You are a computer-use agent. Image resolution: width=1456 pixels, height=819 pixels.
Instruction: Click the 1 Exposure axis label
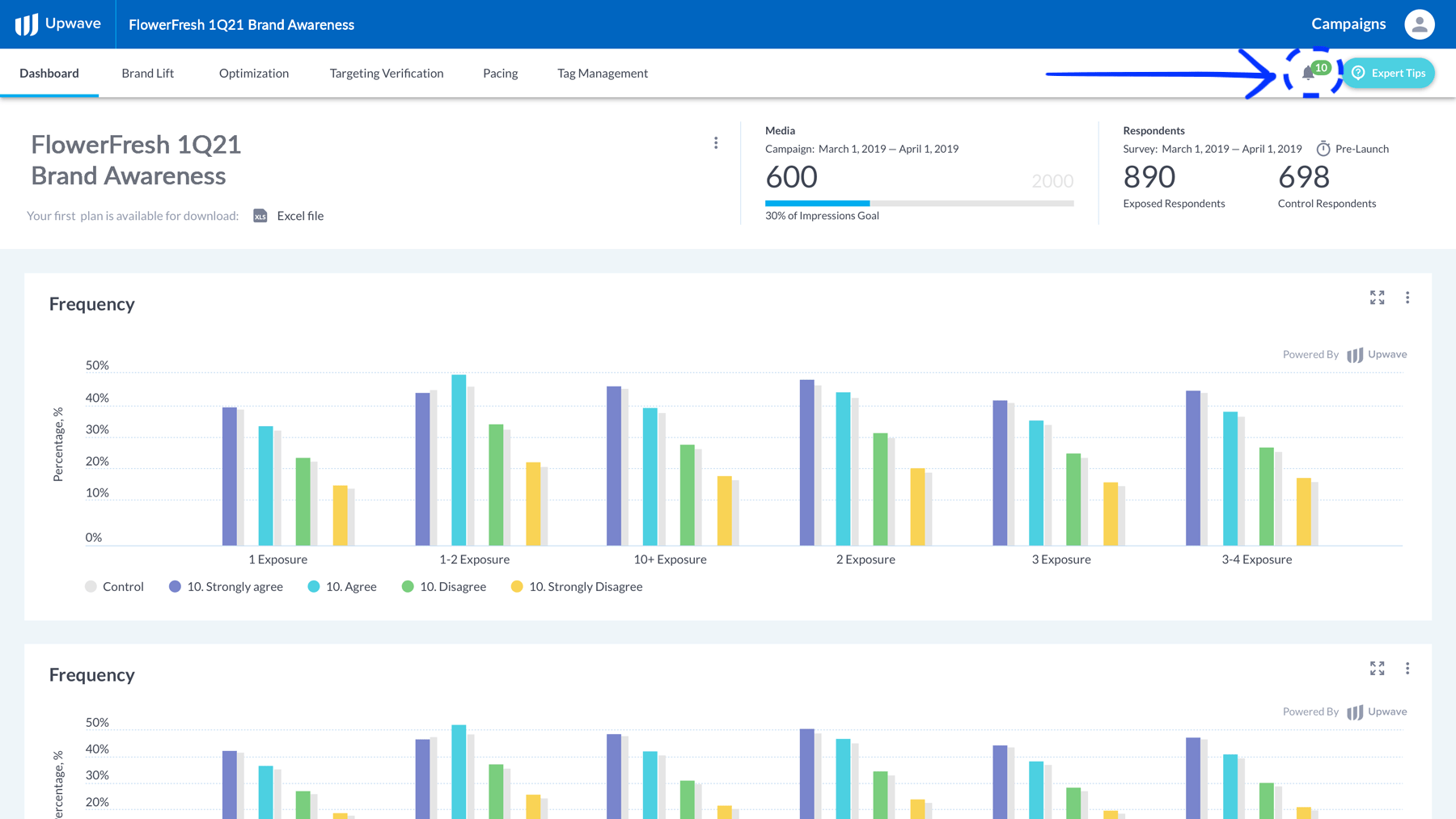[x=277, y=559]
